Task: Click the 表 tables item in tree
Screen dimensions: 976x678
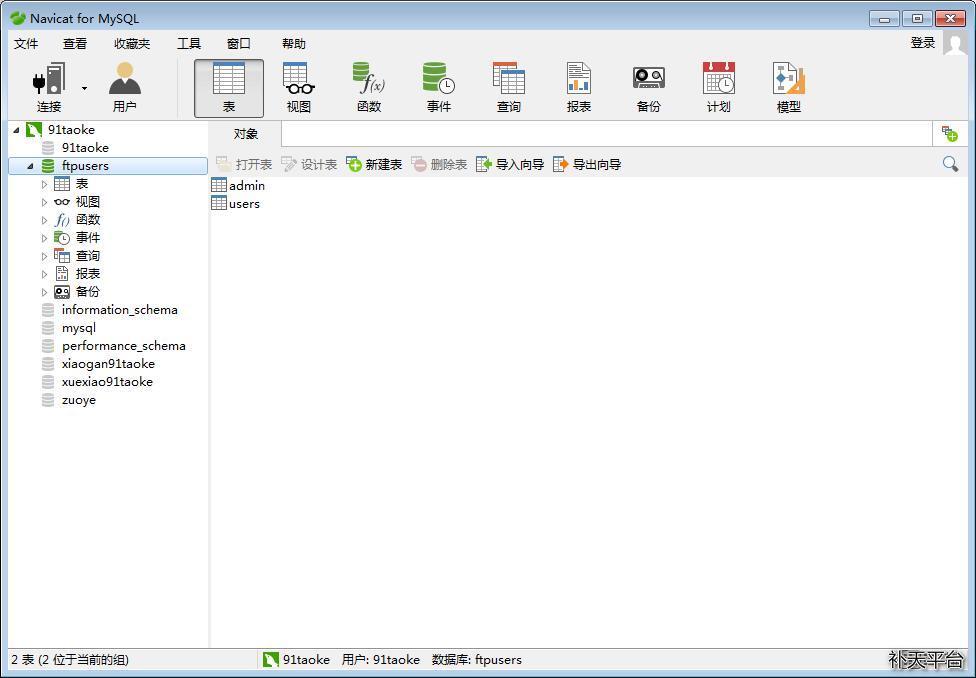Action: (82, 184)
